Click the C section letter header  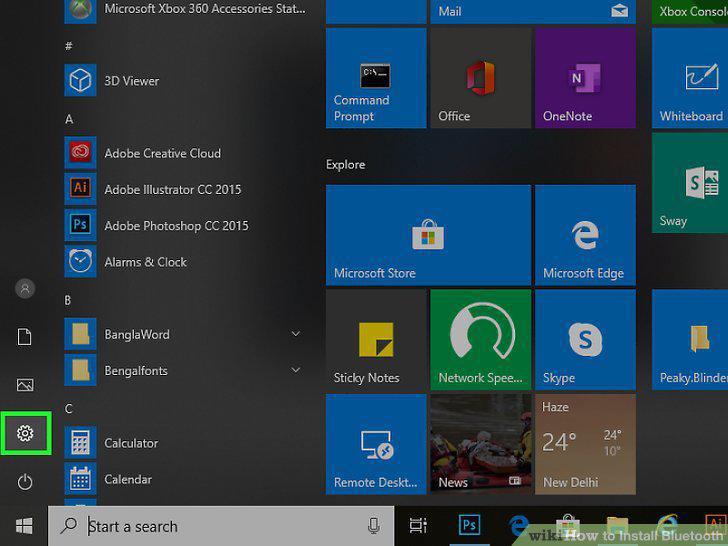coord(69,409)
